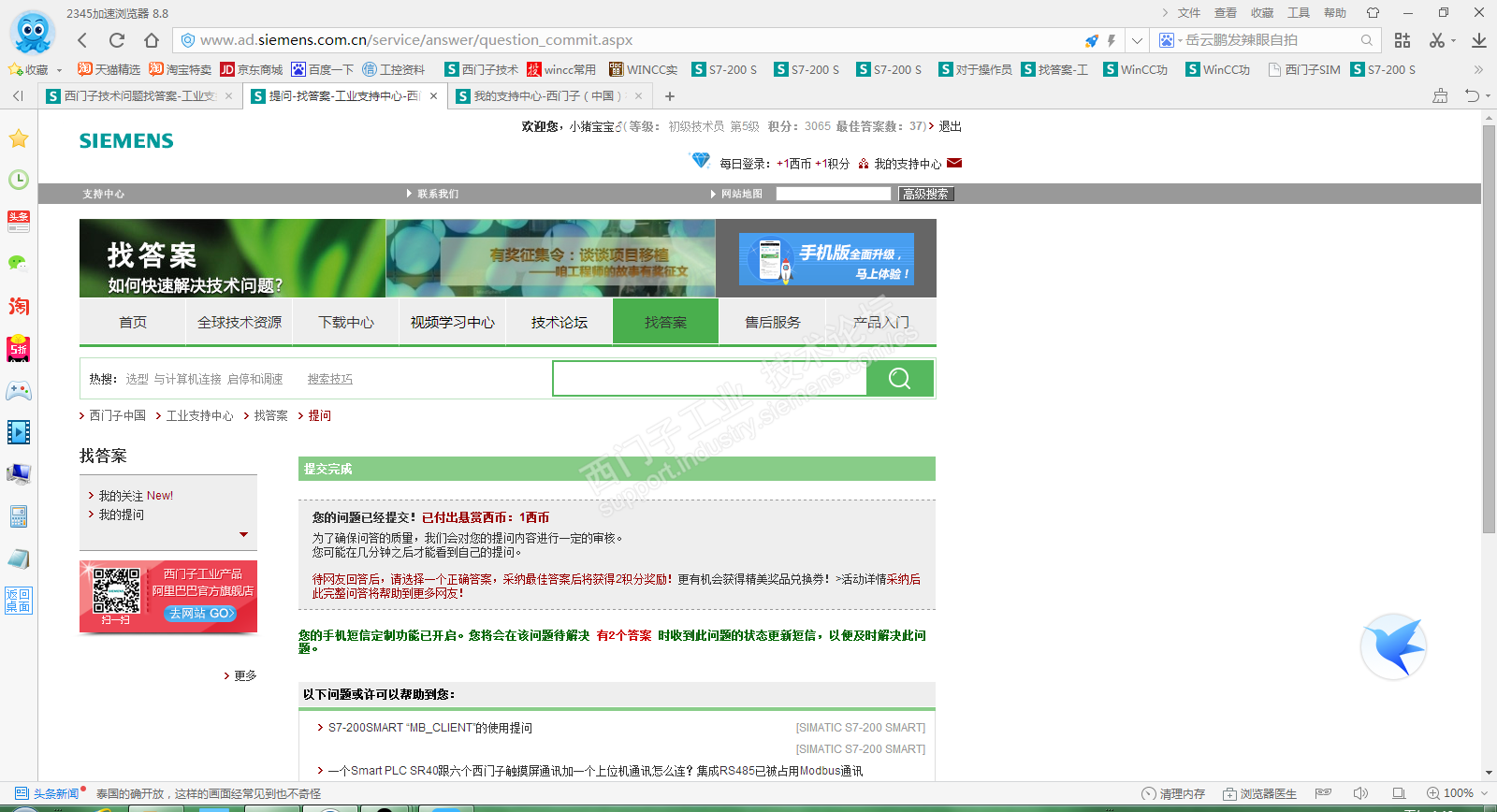The height and width of the screenshot is (812, 1497).
Task: Open the WeChat icon in the sidebar
Action: point(19,264)
